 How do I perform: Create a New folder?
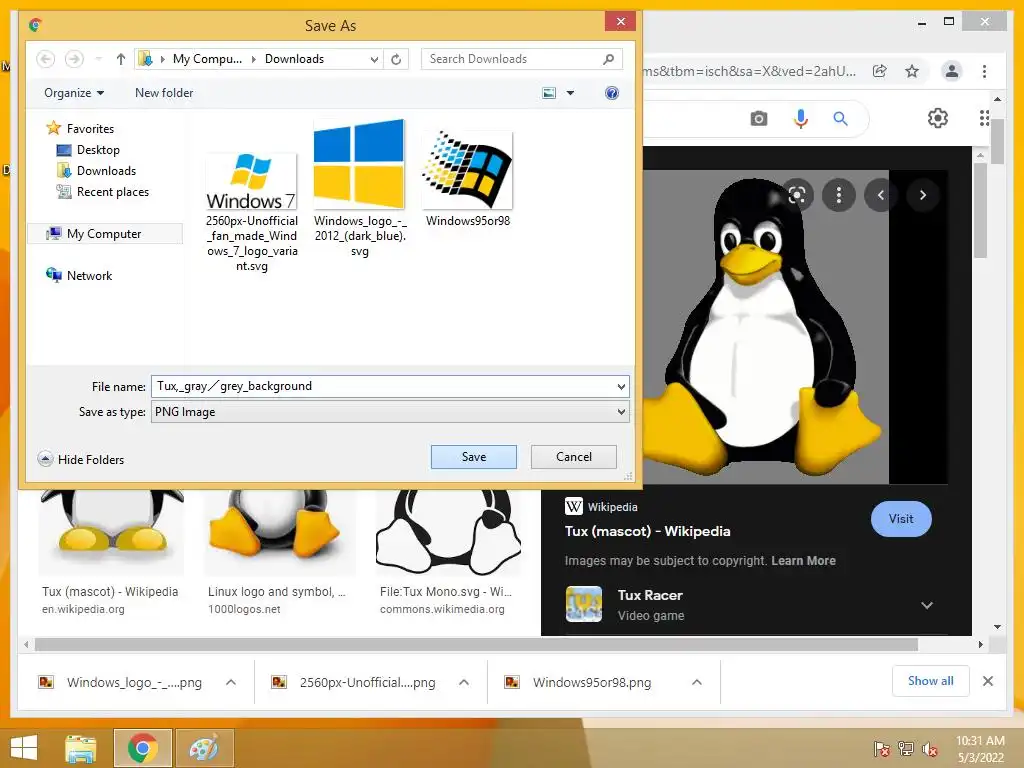[x=164, y=93]
